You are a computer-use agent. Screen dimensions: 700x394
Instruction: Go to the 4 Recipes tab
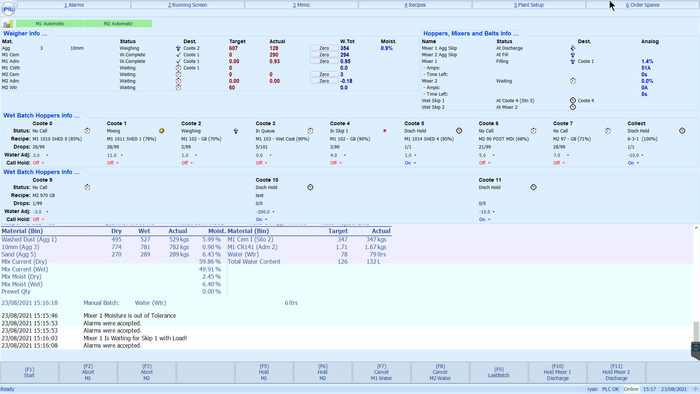[x=415, y=5]
